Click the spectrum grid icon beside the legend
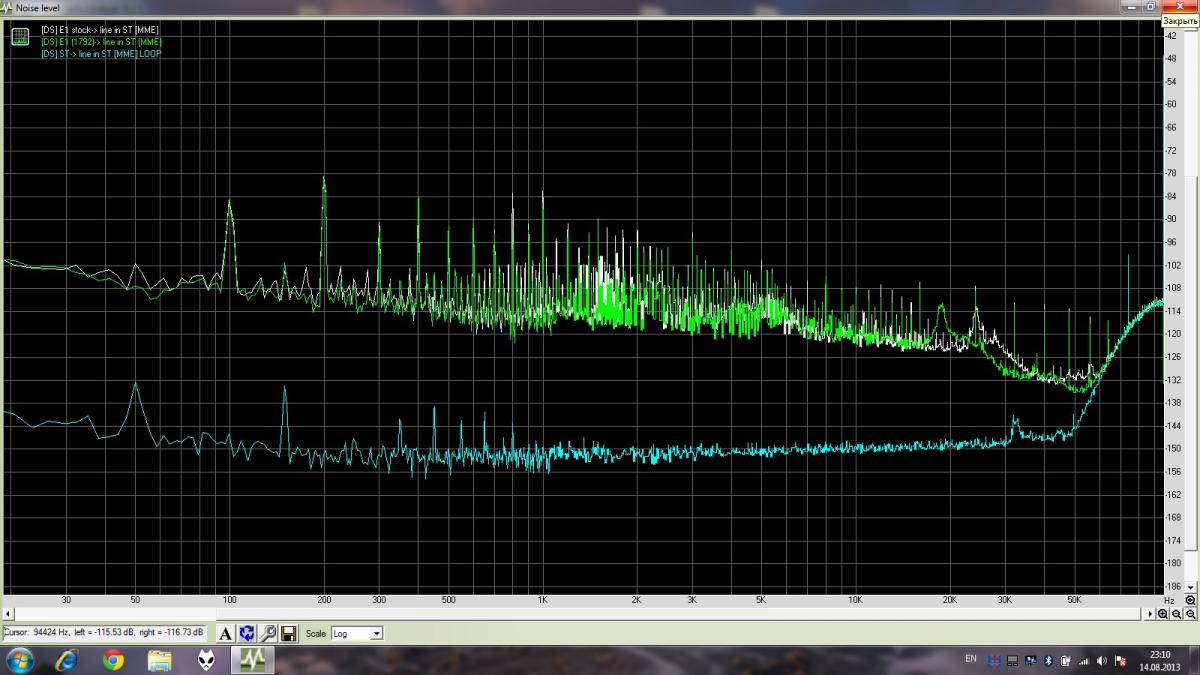This screenshot has width=1200, height=675. pyautogui.click(x=19, y=37)
